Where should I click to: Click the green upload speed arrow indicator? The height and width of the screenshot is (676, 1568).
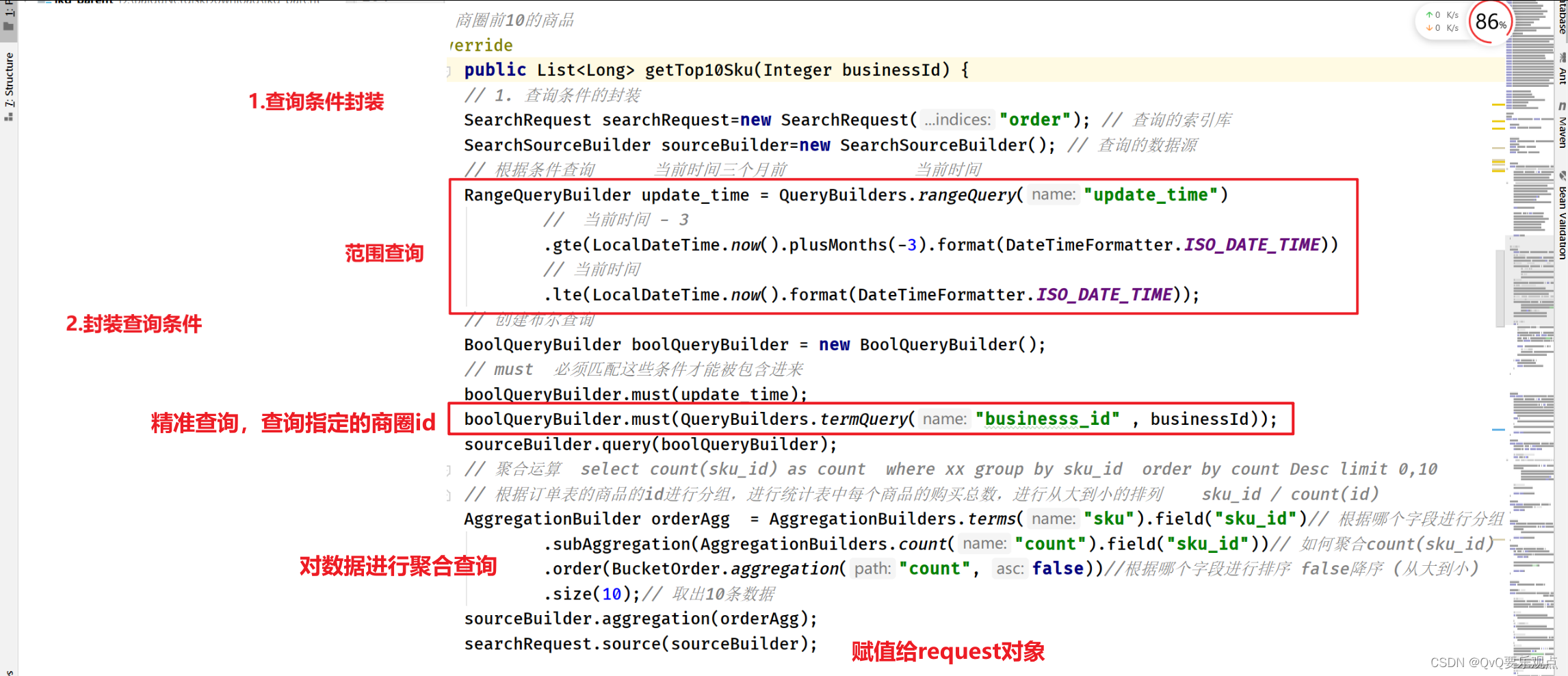(x=1430, y=14)
